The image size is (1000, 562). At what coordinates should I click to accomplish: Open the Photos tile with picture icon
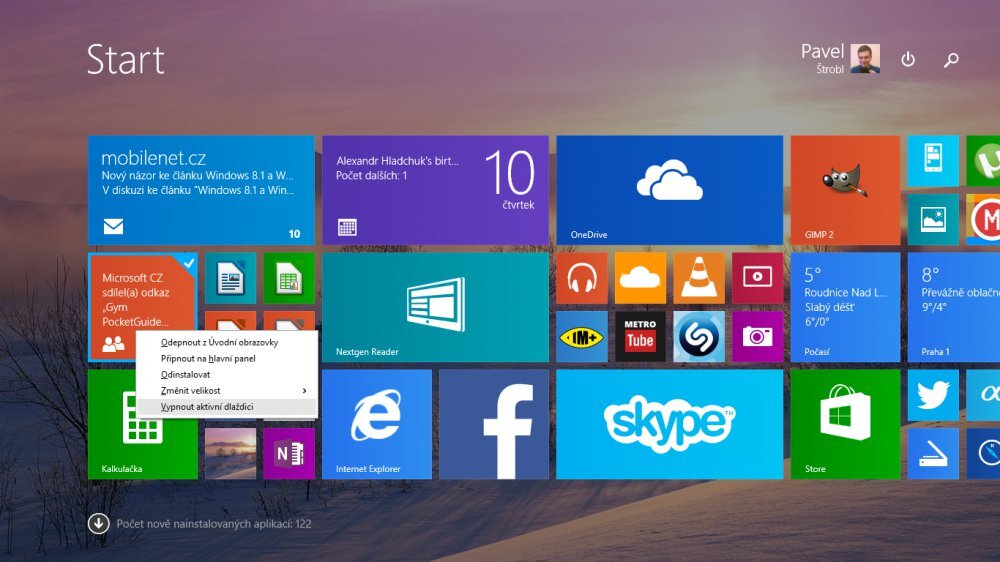933,219
